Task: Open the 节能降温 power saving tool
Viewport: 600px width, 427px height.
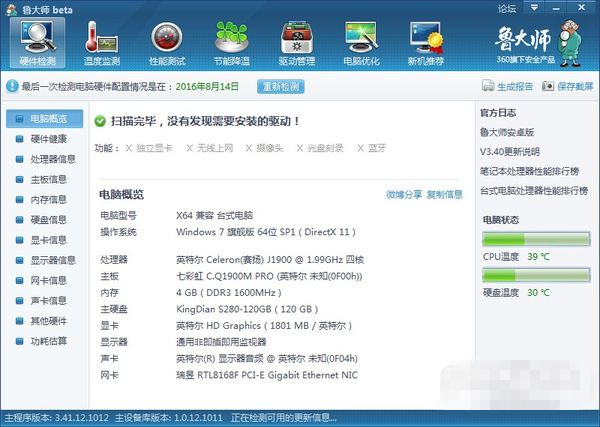Action: click(232, 43)
